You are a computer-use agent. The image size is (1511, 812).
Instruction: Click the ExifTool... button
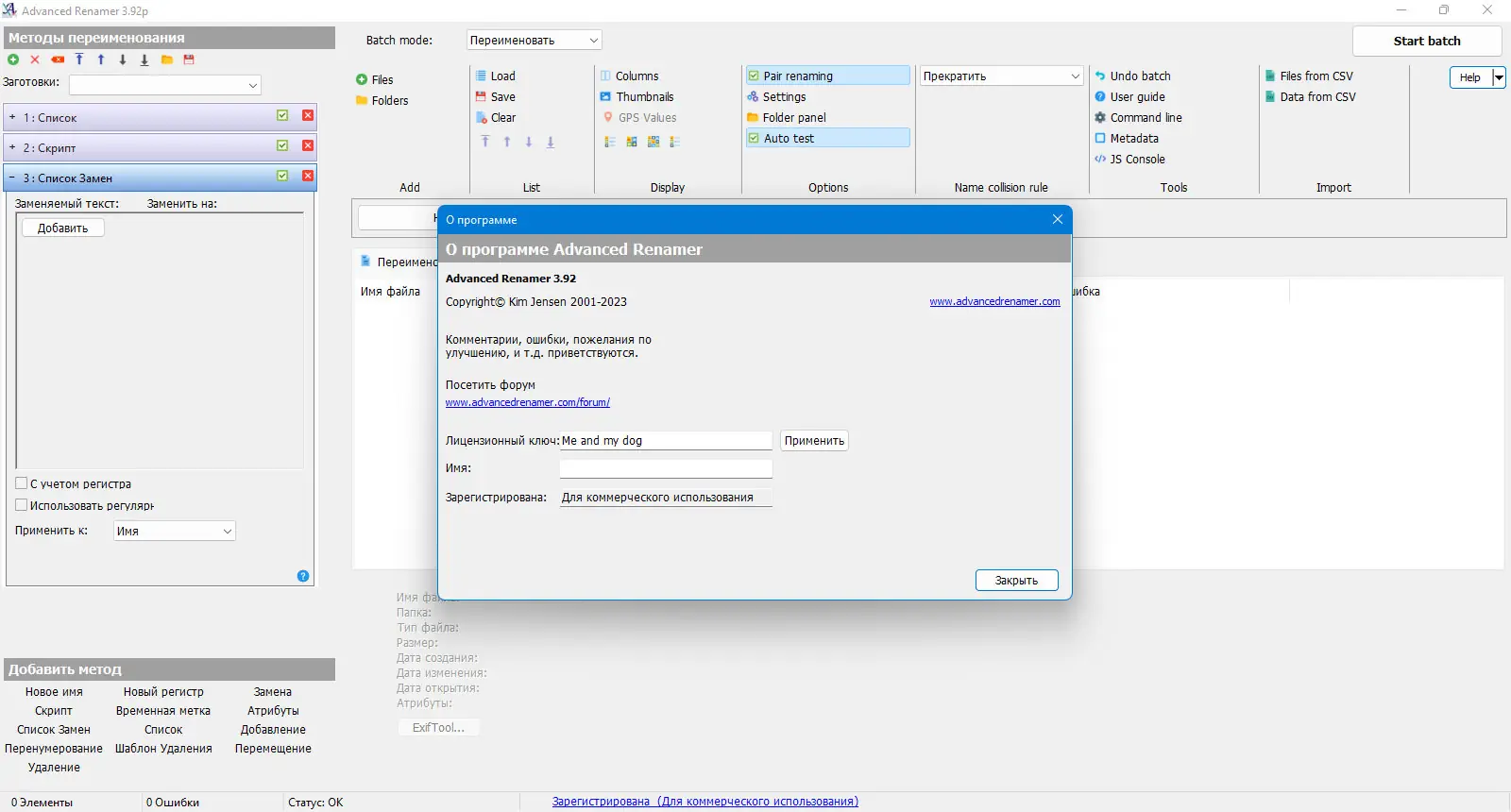coord(438,728)
